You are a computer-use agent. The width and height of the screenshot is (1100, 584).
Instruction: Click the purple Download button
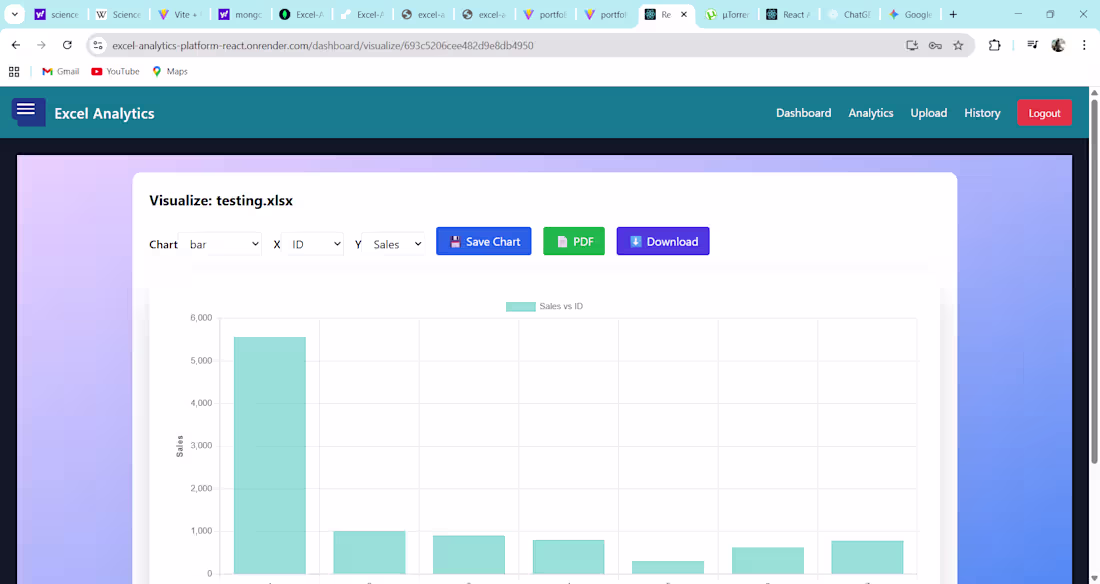coord(662,241)
